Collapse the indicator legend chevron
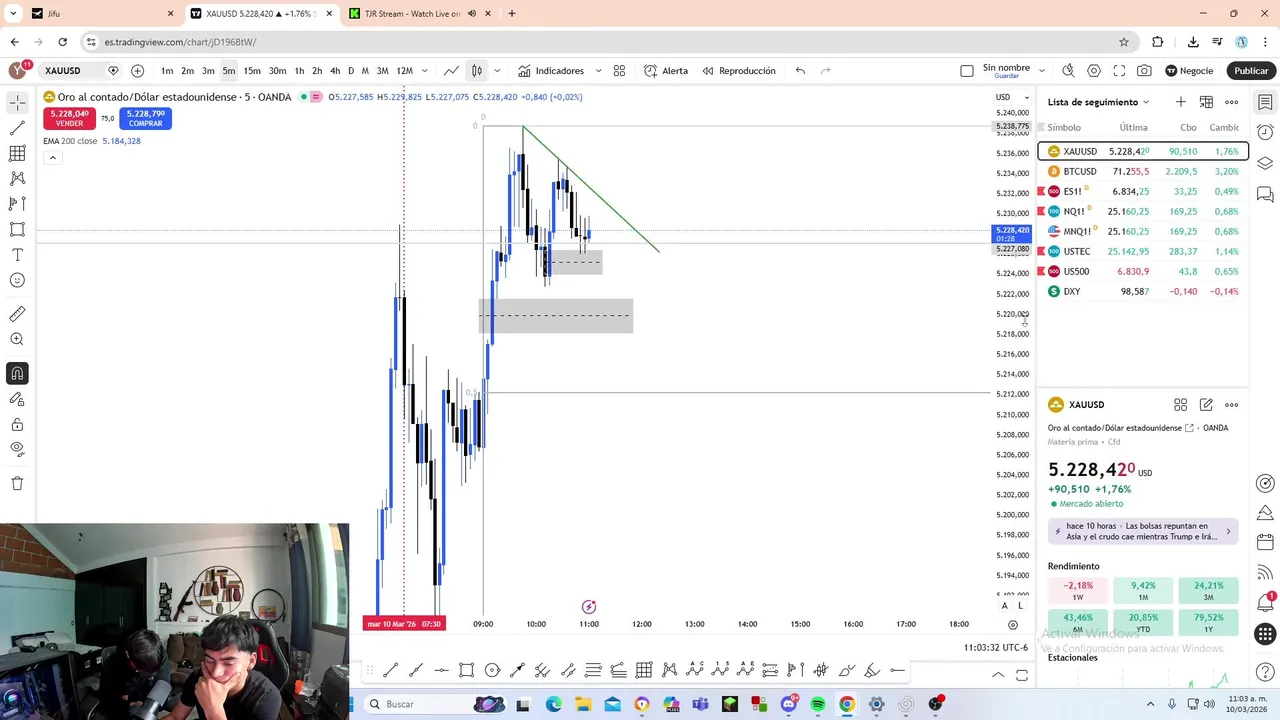This screenshot has height=720, width=1280. pos(52,157)
